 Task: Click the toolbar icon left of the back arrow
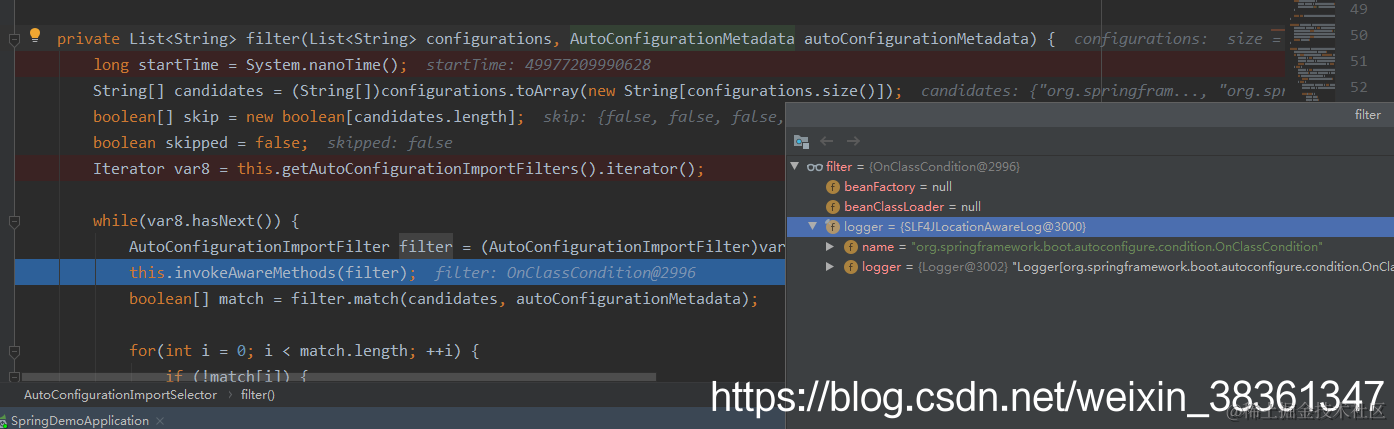point(801,142)
